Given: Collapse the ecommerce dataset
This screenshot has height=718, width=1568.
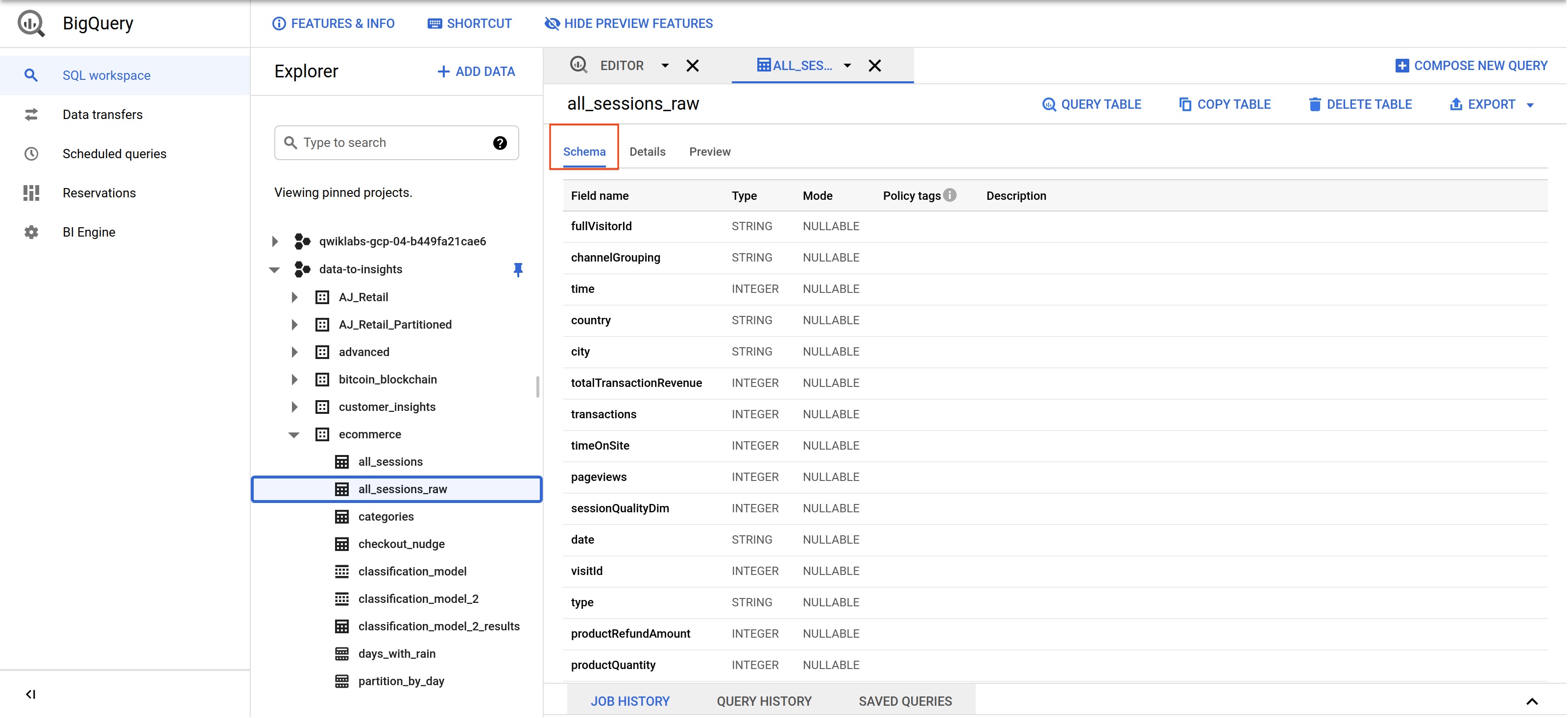Looking at the screenshot, I should pos(294,434).
